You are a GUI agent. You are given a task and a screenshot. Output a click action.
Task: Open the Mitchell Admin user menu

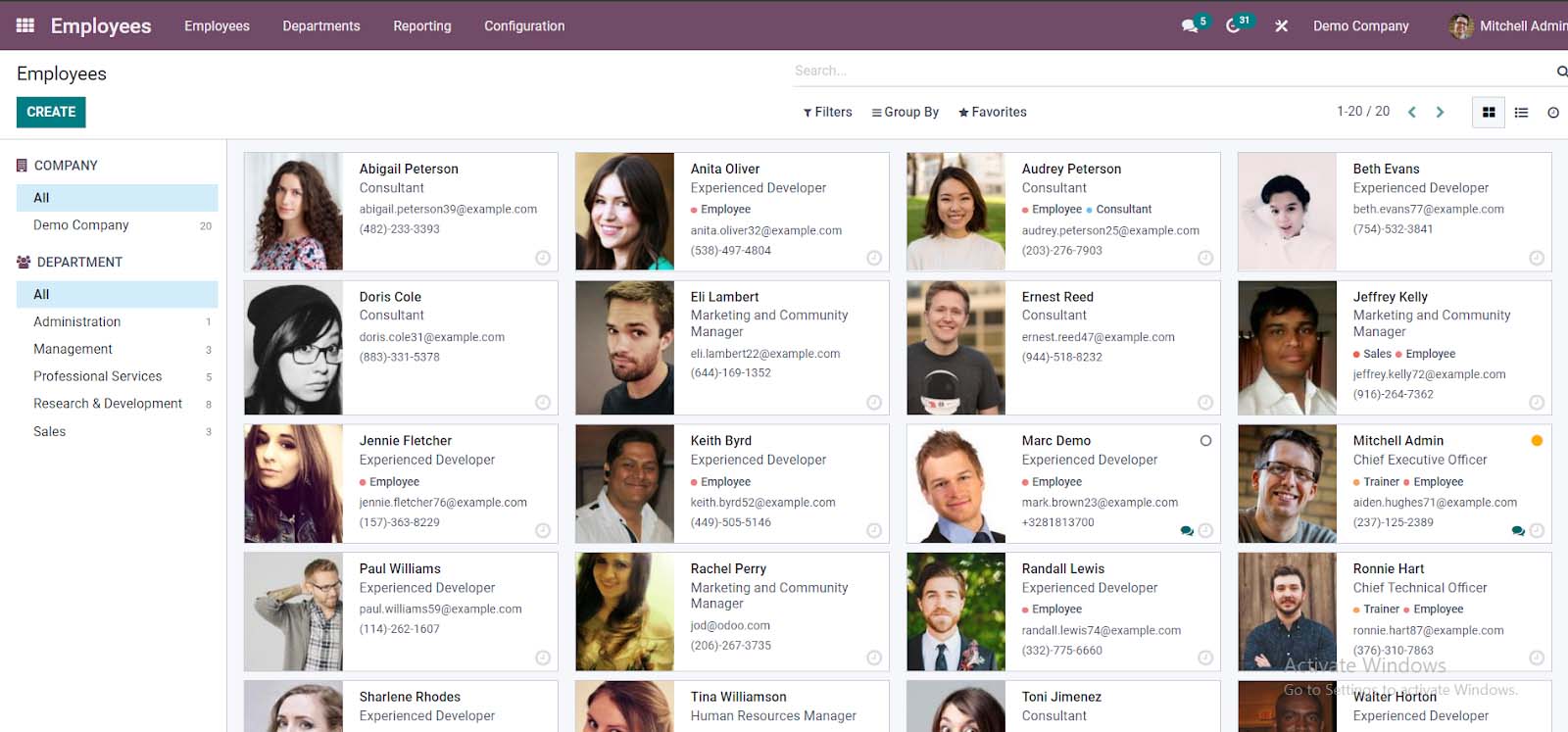[x=1508, y=26]
